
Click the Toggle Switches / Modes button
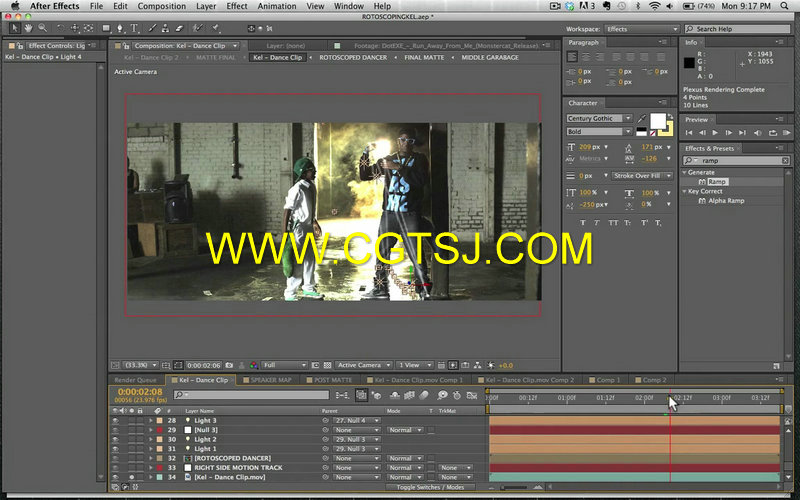[x=430, y=487]
